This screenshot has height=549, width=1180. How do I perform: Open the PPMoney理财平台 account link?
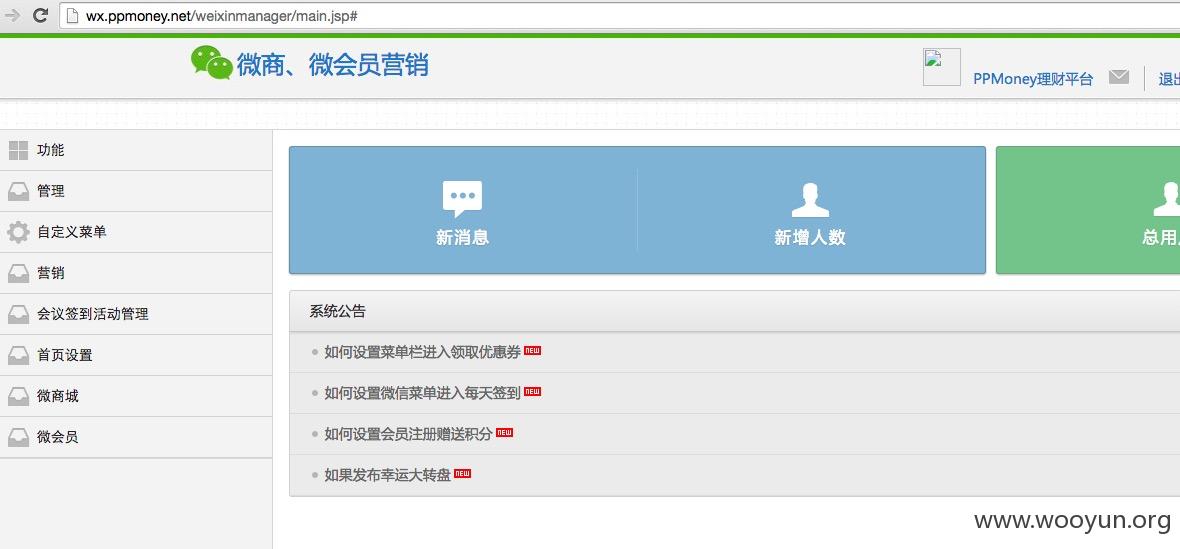(1032, 79)
